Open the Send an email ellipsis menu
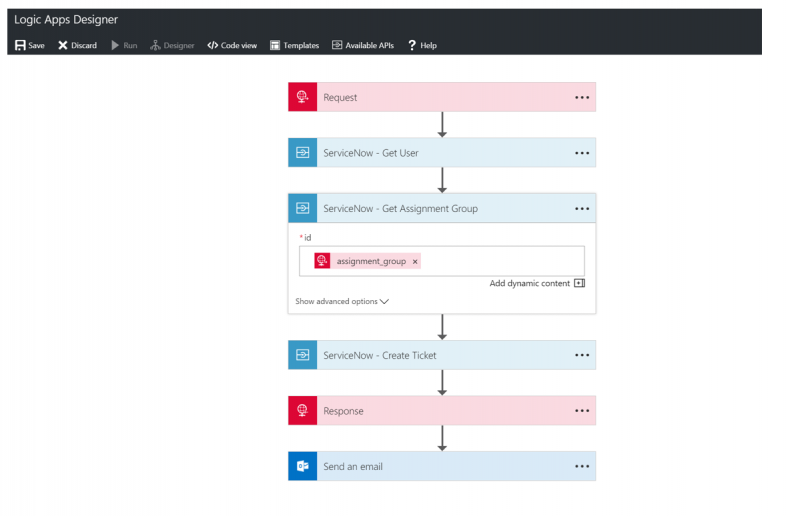Image resolution: width=800 pixels, height=516 pixels. coord(582,466)
